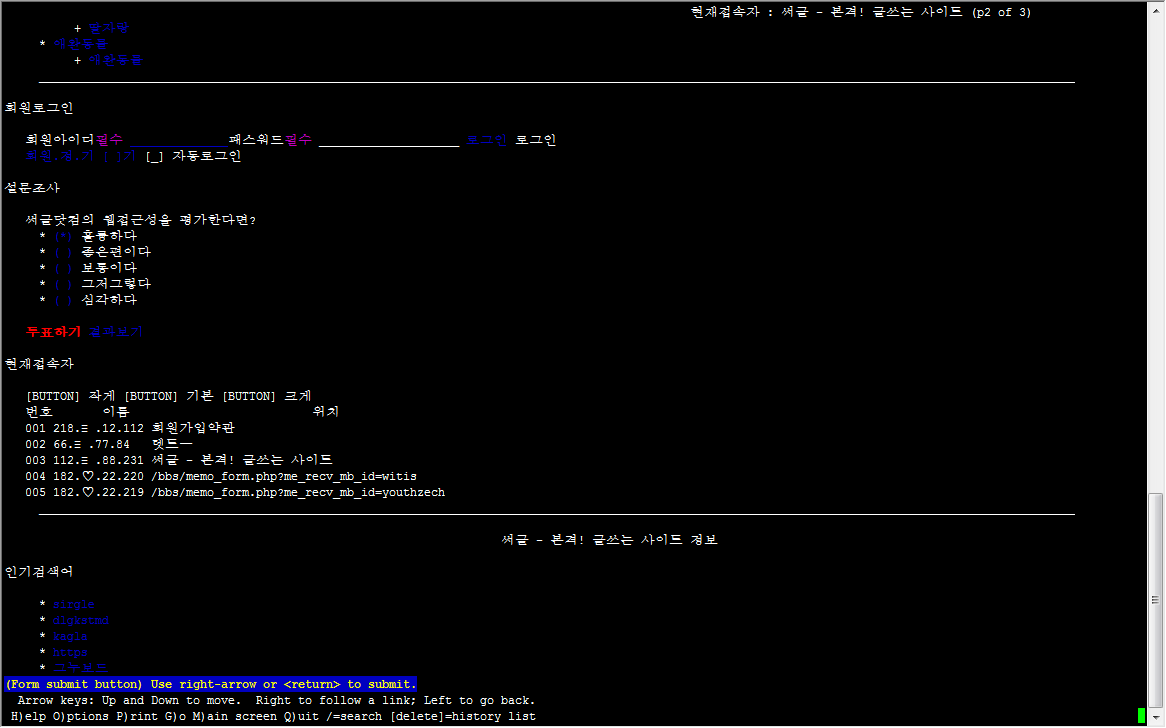Open the top-level 애완동물 link with asterisk bullet
The height and width of the screenshot is (728, 1166).
point(80,44)
